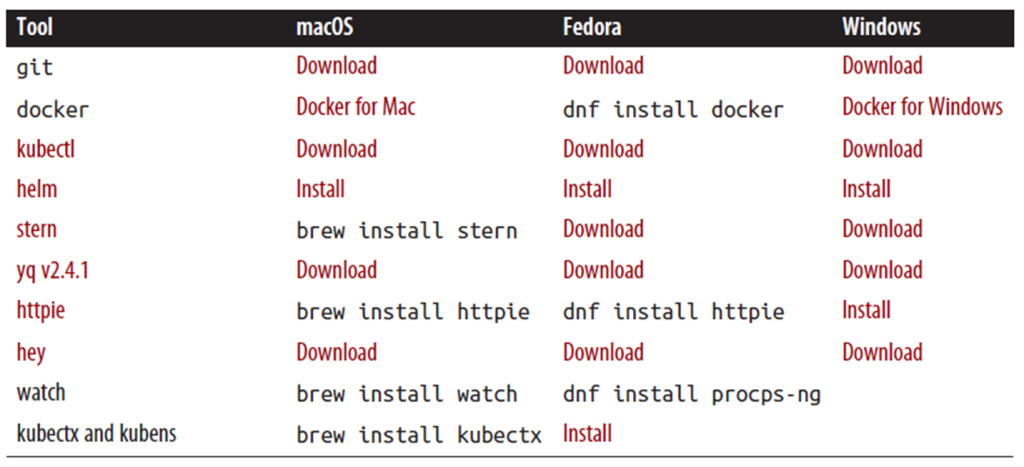Click the httpie tool link
Viewport: 1024px width, 467px height.
coord(40,311)
